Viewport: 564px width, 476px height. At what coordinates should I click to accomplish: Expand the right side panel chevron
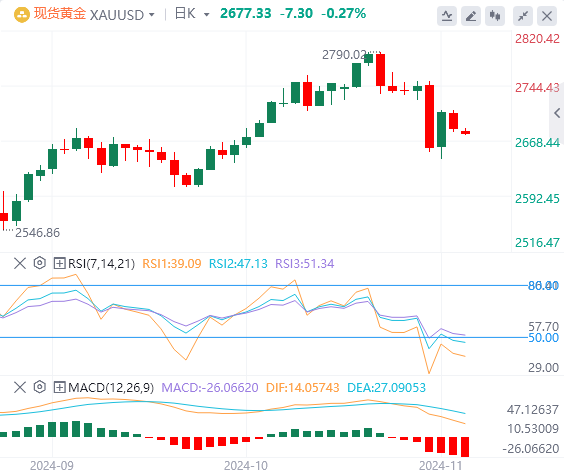557,113
